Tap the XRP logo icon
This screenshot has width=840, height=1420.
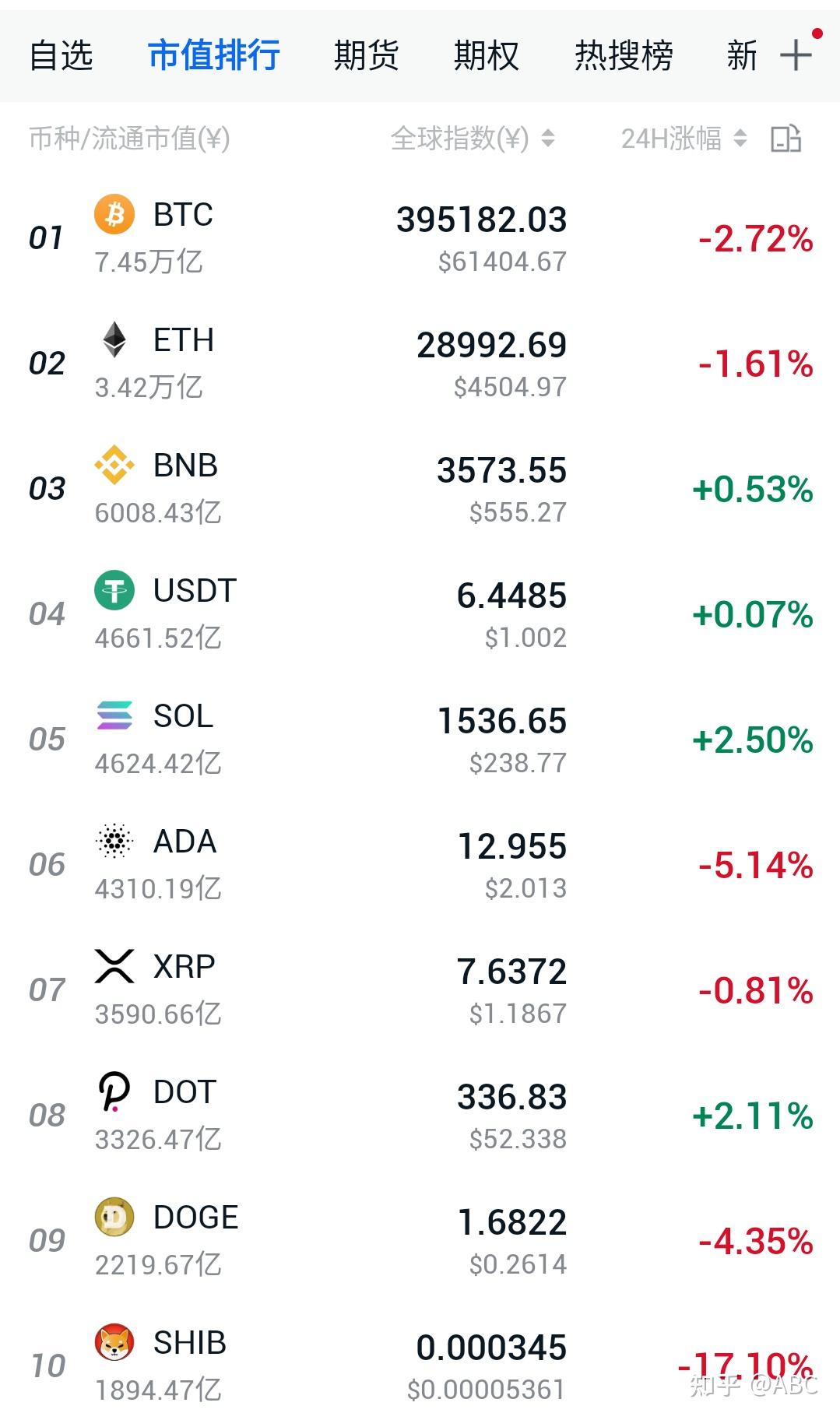click(114, 966)
